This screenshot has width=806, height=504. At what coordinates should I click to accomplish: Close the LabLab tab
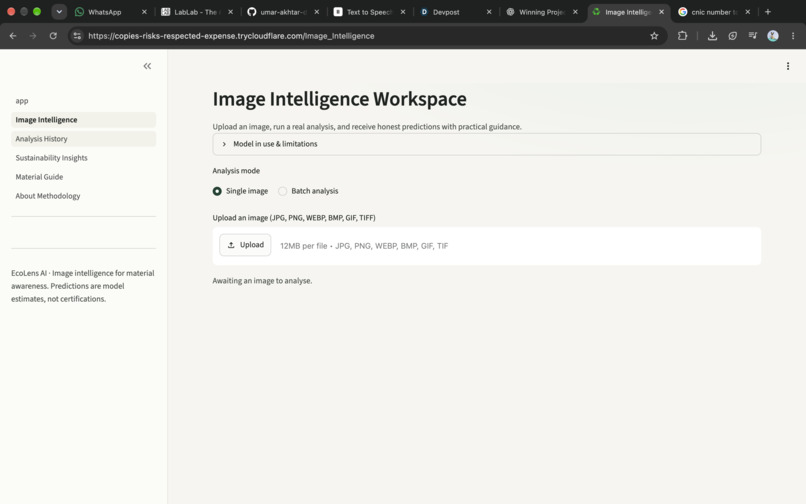[230, 12]
